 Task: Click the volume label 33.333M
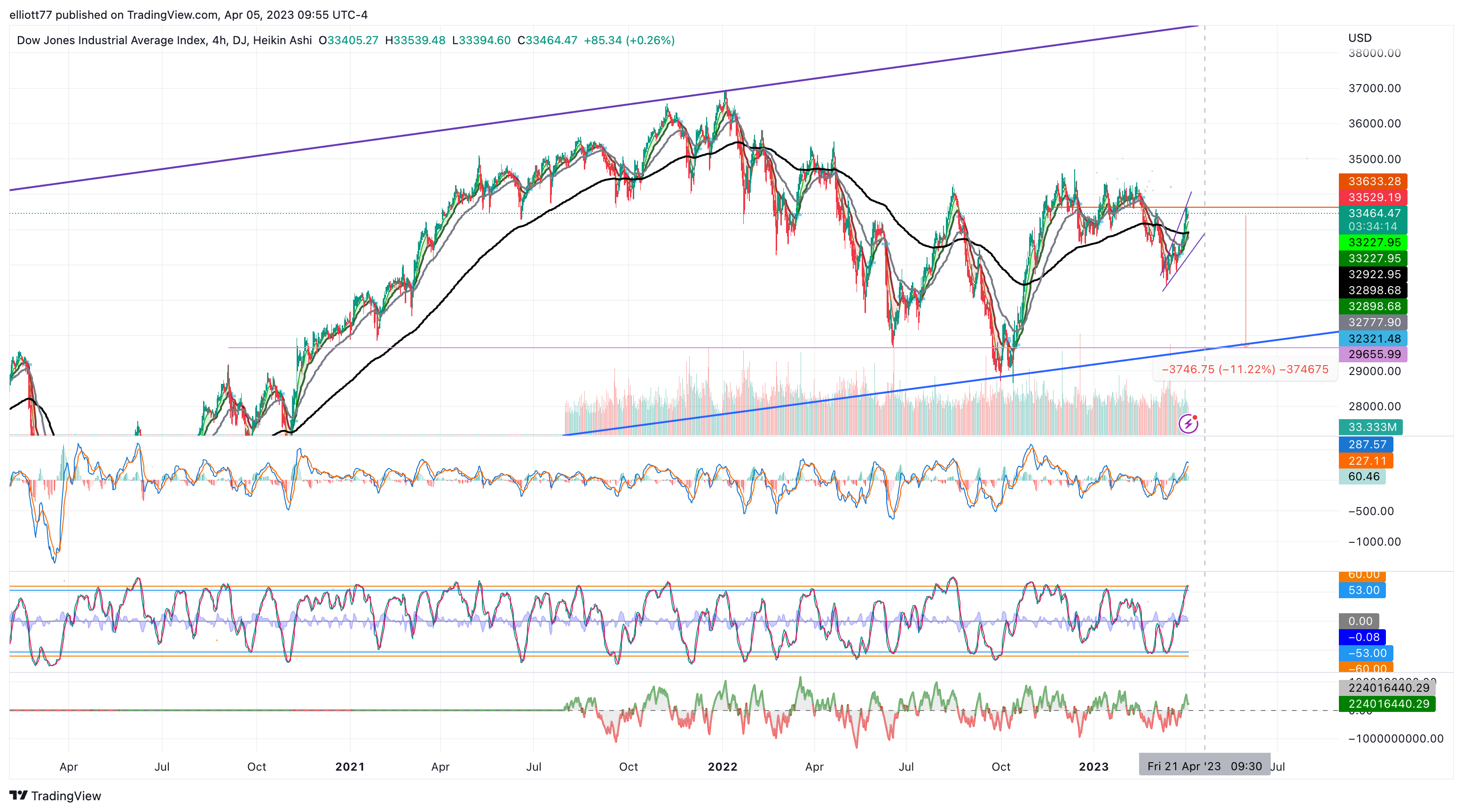click(1370, 427)
